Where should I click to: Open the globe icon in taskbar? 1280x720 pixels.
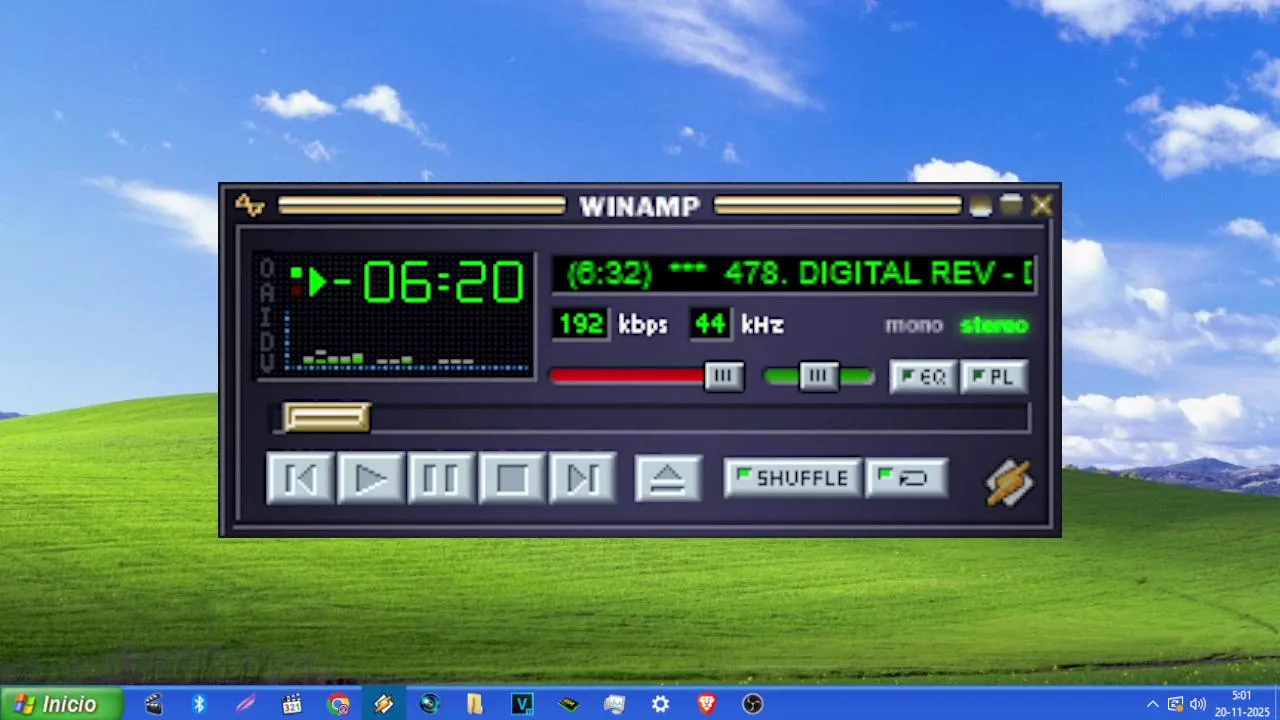point(430,704)
